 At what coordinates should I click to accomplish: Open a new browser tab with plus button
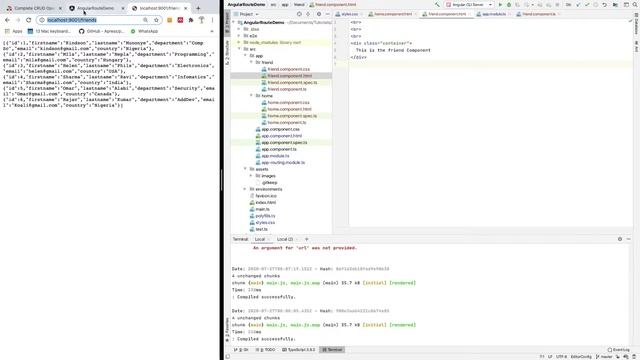[x=198, y=8]
